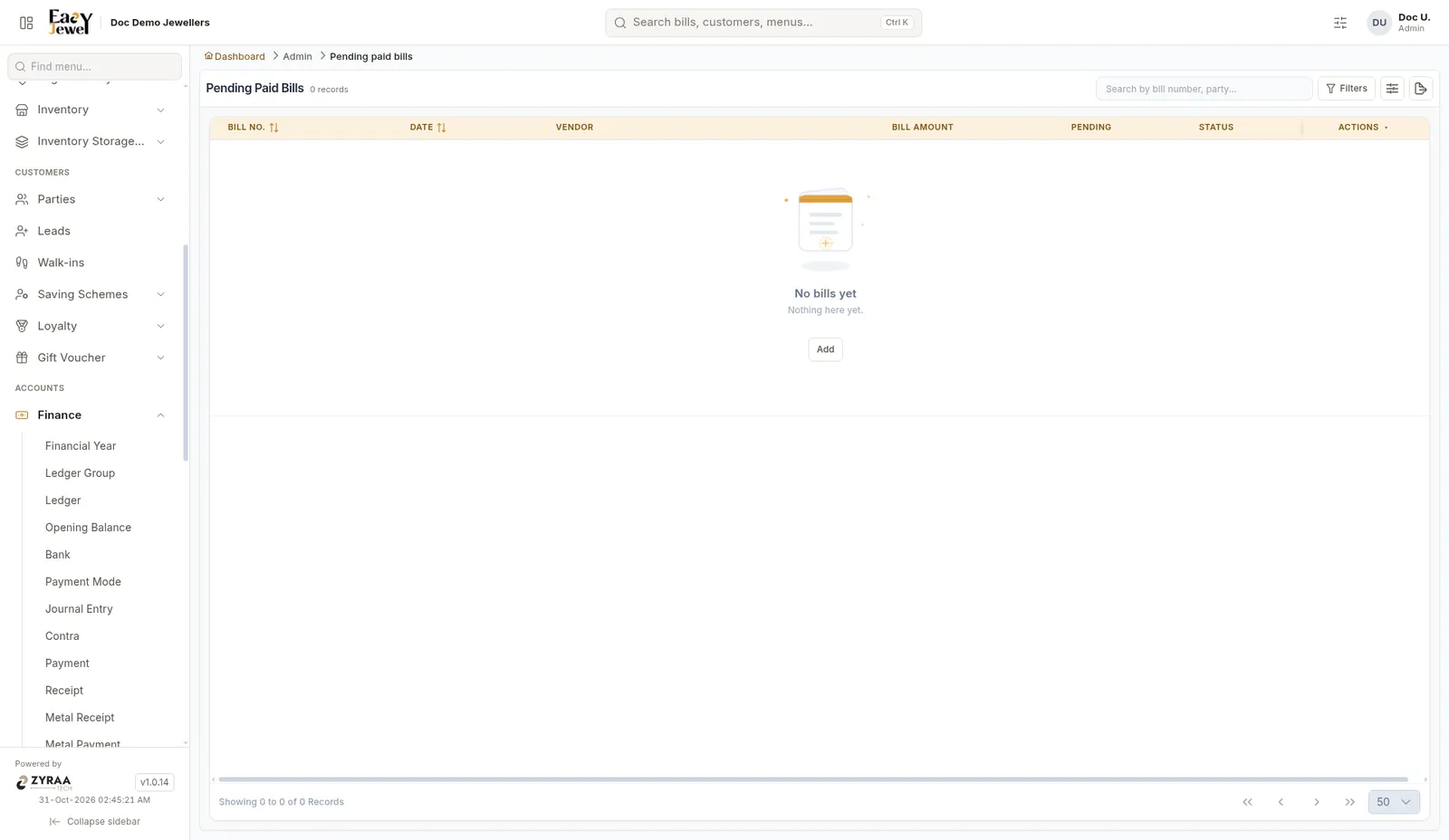
Task: Click Admin breadcrumb link
Action: pos(297,56)
